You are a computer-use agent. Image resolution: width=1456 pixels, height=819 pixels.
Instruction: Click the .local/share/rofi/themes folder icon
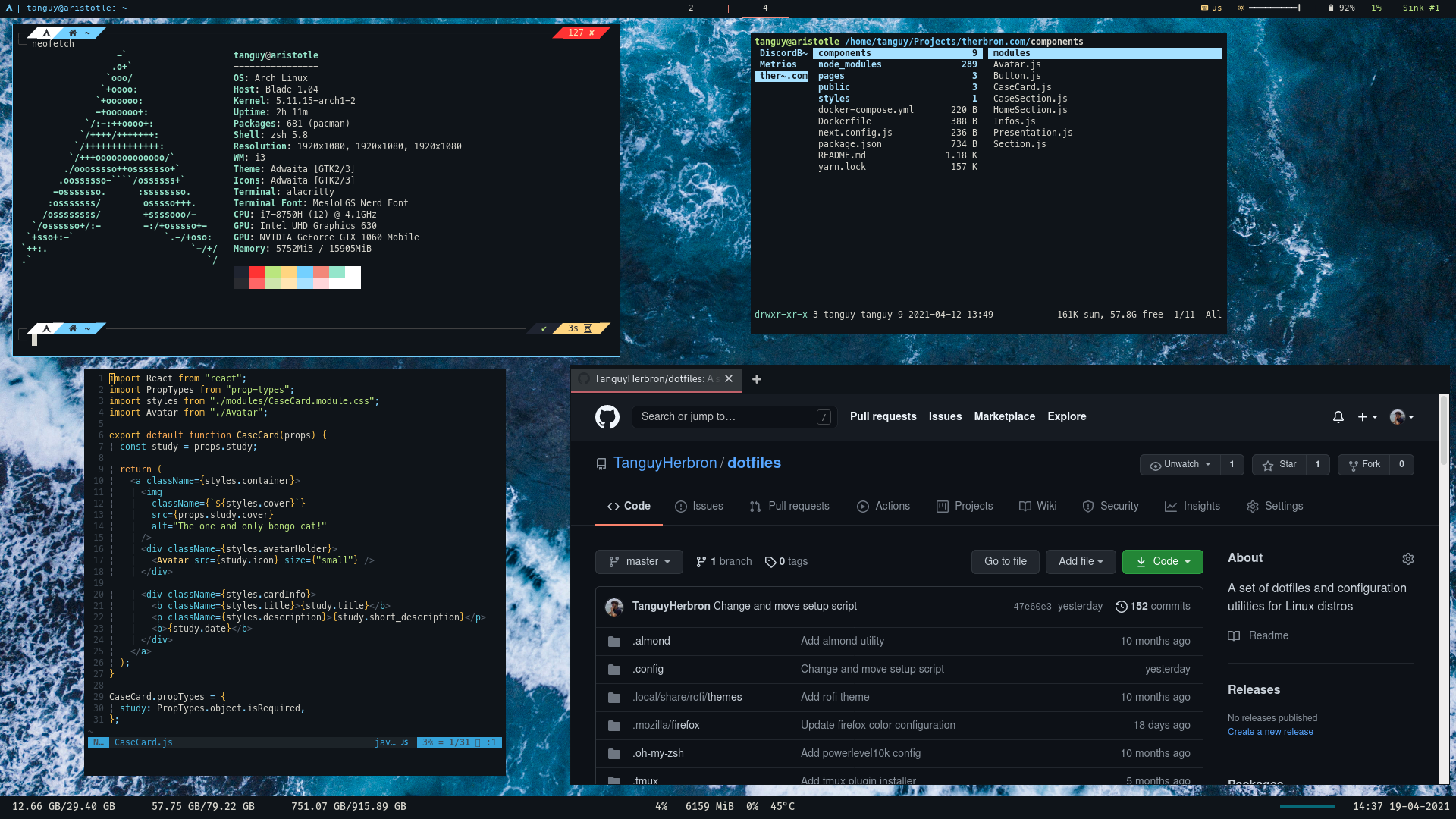click(614, 698)
